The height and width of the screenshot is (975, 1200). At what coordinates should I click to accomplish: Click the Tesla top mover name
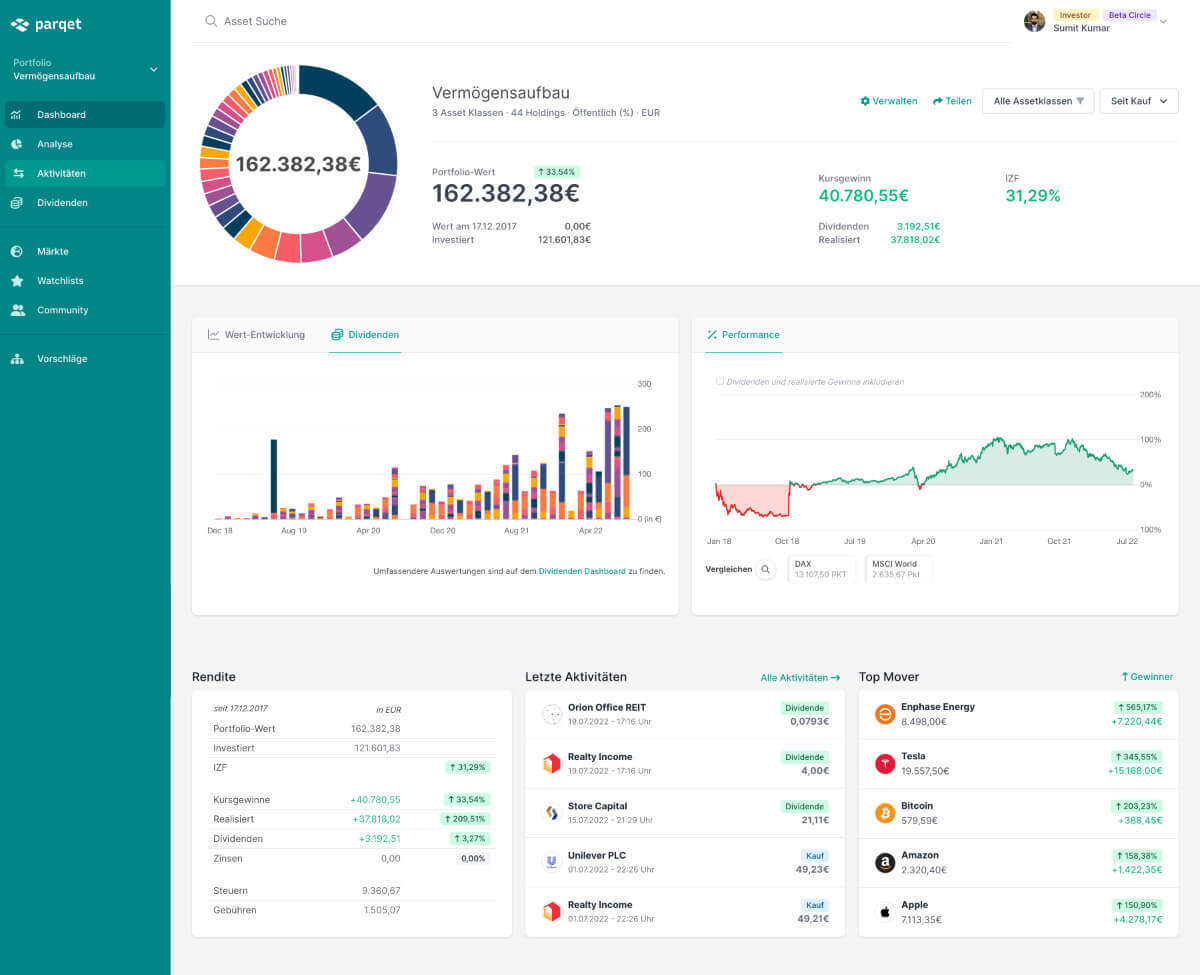point(913,757)
